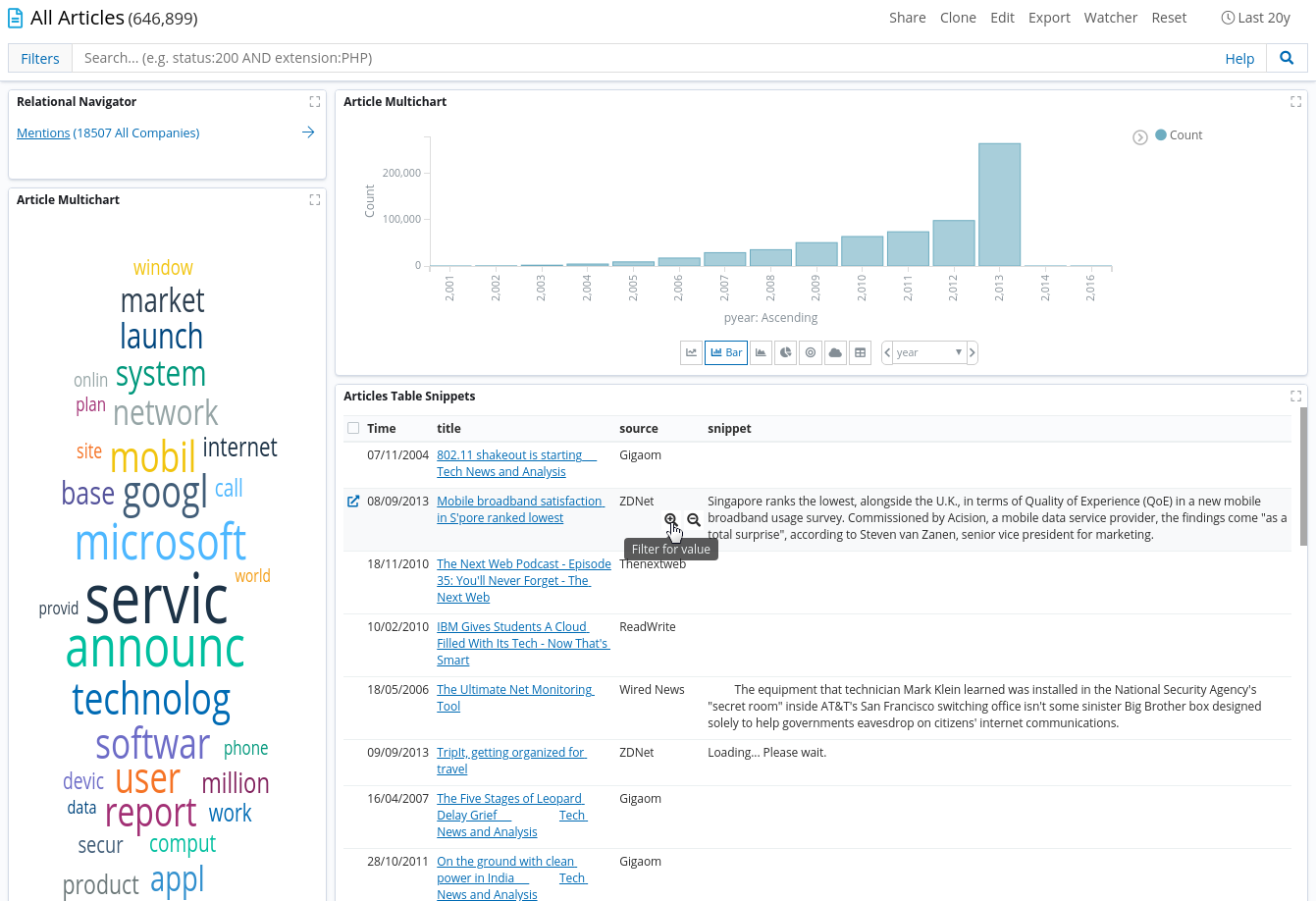Open the ZDNet broadband article's external link icon

click(353, 502)
